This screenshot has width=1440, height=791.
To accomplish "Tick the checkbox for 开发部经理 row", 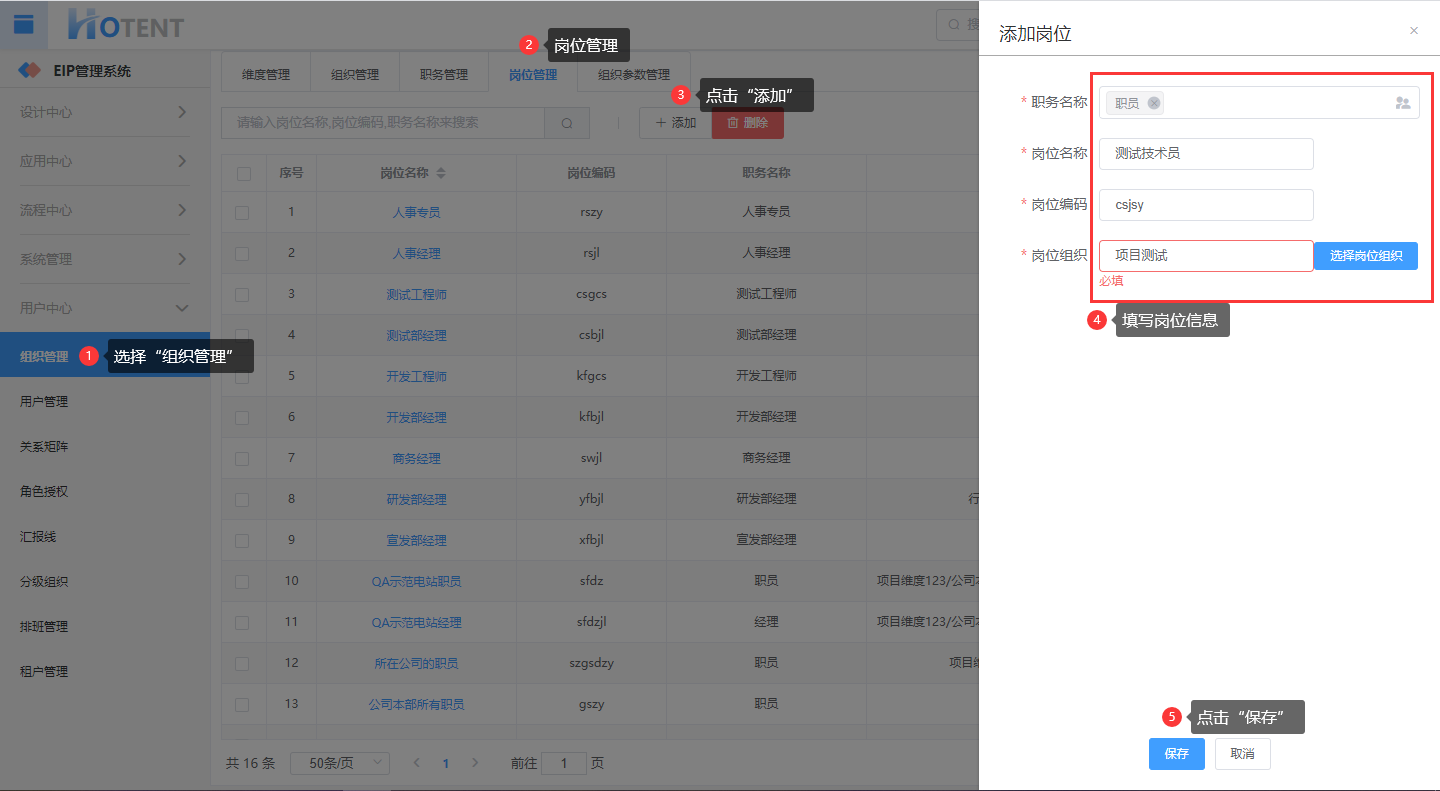I will 242,417.
